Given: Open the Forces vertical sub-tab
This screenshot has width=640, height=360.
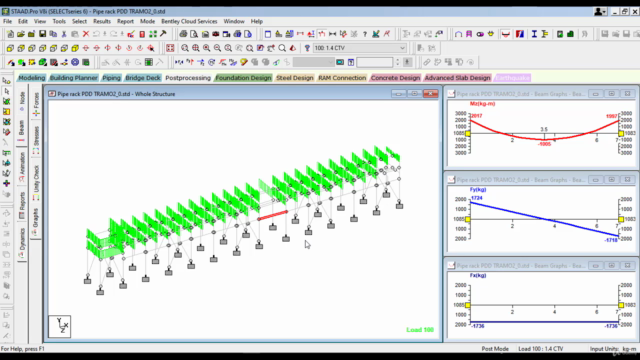Looking at the screenshot, I should [36, 104].
